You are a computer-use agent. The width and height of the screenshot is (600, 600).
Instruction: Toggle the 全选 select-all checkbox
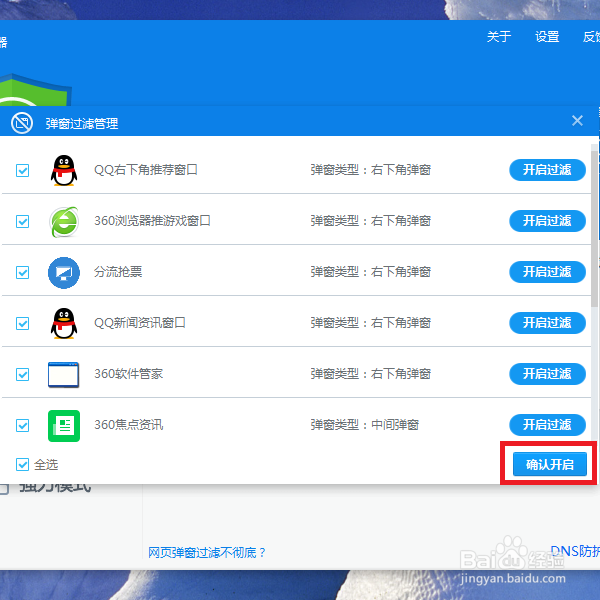(x=23, y=465)
